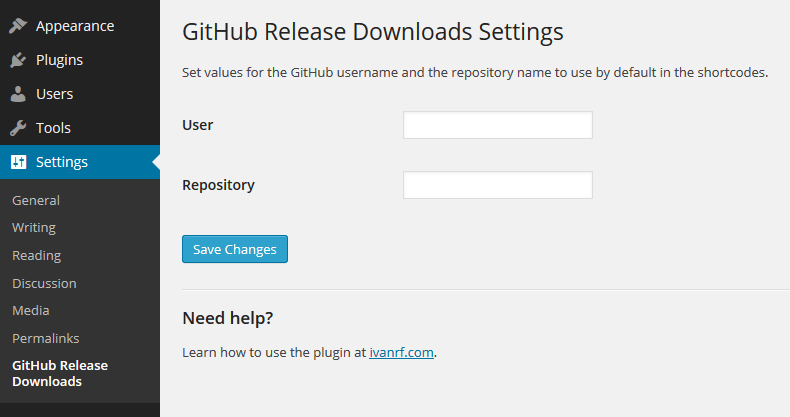The height and width of the screenshot is (417, 790).
Task: Select the Settings menu item
Action: 62,162
